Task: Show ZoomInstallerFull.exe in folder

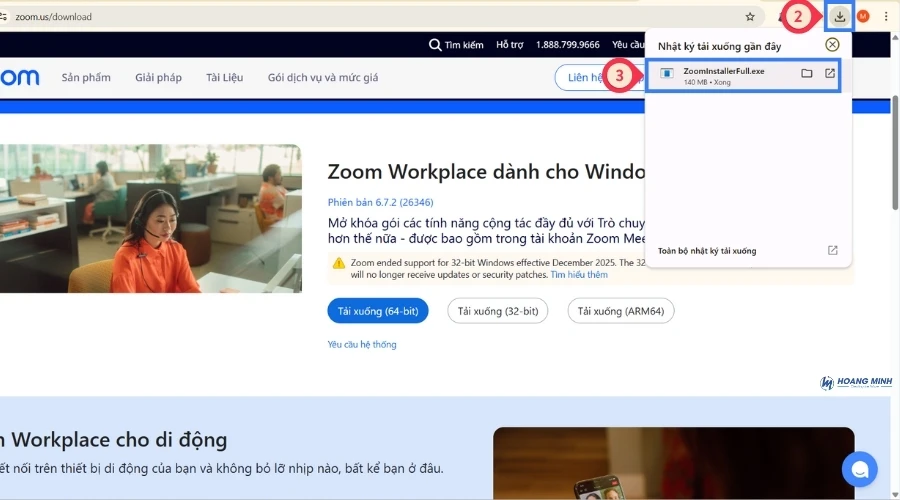Action: pyautogui.click(x=807, y=73)
